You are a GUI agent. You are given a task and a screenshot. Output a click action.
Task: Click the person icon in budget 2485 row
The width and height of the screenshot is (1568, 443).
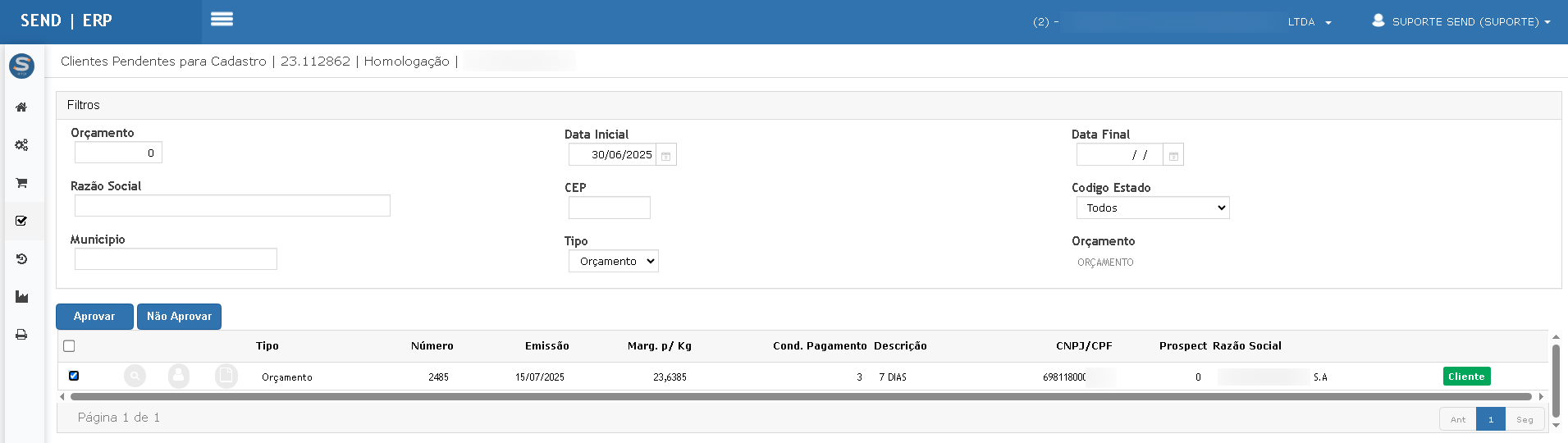[x=179, y=377]
